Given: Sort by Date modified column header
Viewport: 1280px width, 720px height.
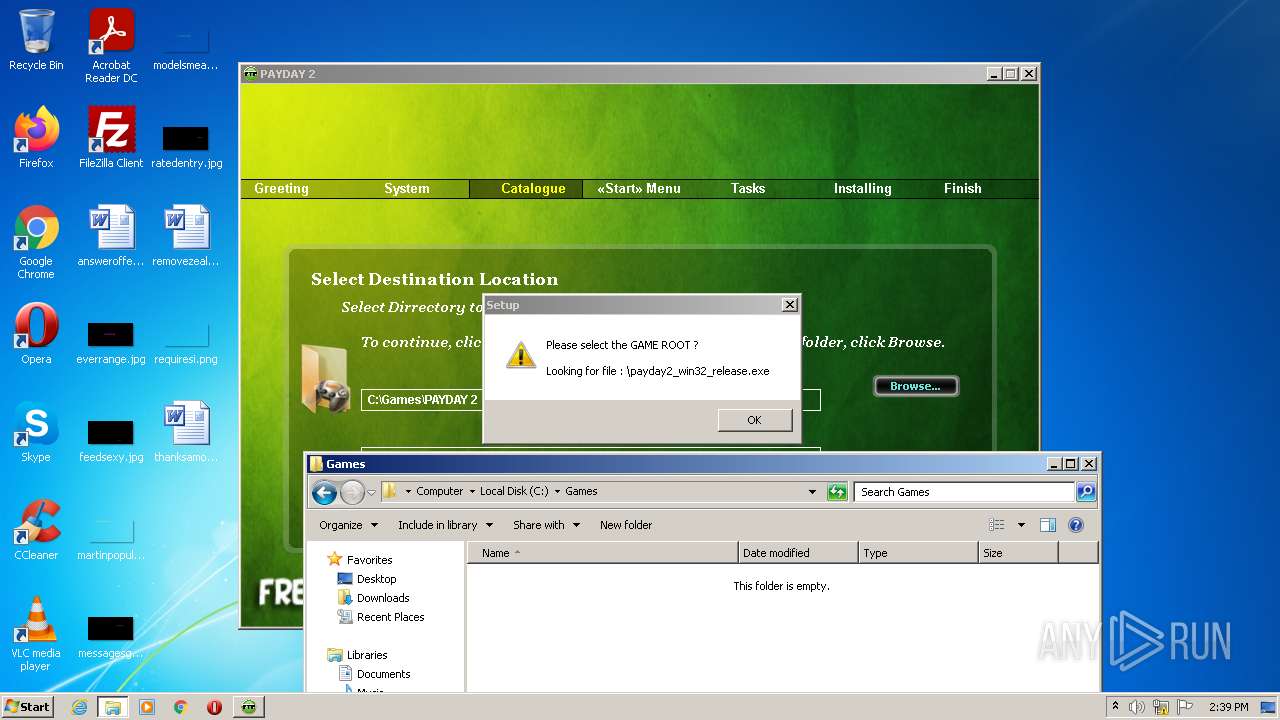Looking at the screenshot, I should [x=798, y=553].
